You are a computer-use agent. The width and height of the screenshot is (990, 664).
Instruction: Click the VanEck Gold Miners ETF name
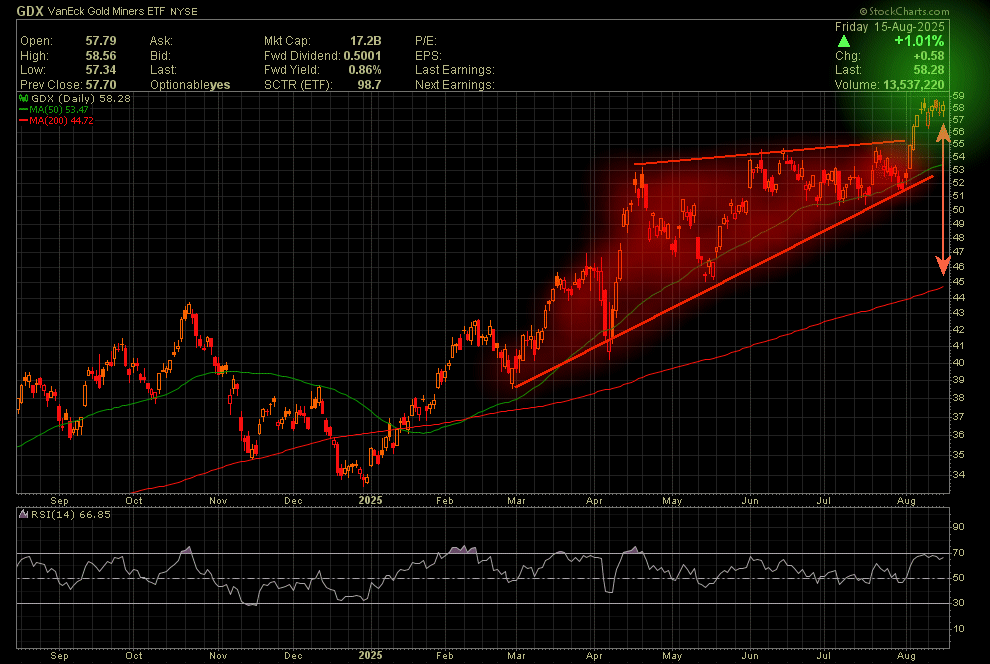click(x=107, y=11)
